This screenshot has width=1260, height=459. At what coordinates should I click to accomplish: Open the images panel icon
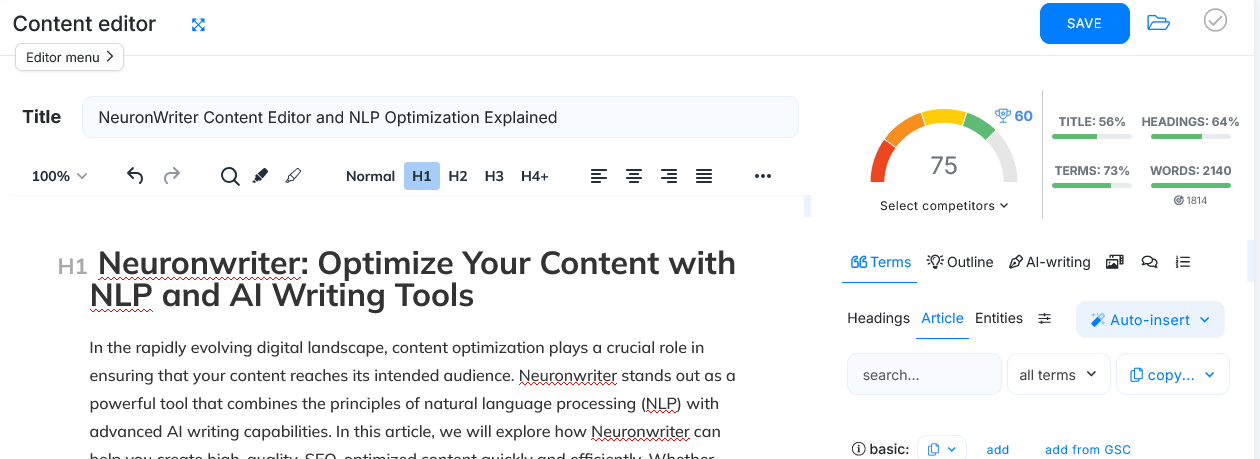(1115, 262)
